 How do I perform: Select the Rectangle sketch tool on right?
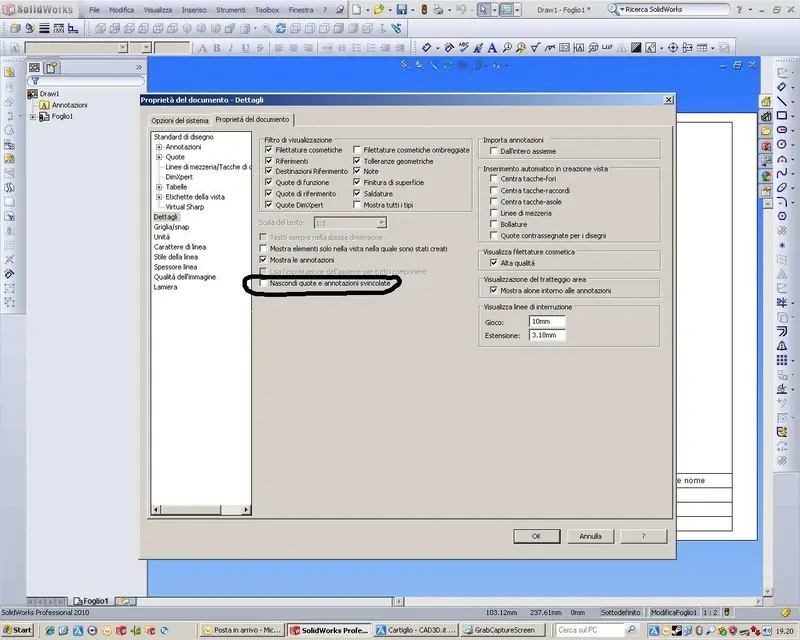pos(782,115)
